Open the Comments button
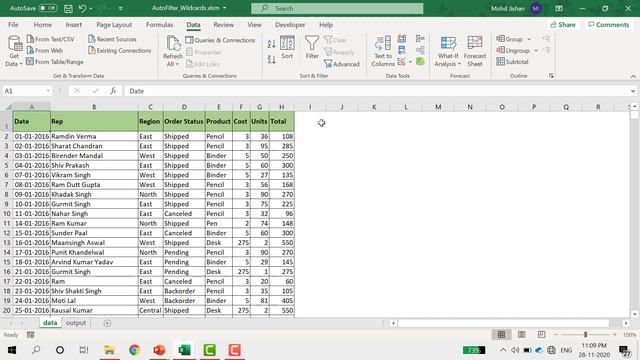This screenshot has height=360, width=640. point(608,24)
